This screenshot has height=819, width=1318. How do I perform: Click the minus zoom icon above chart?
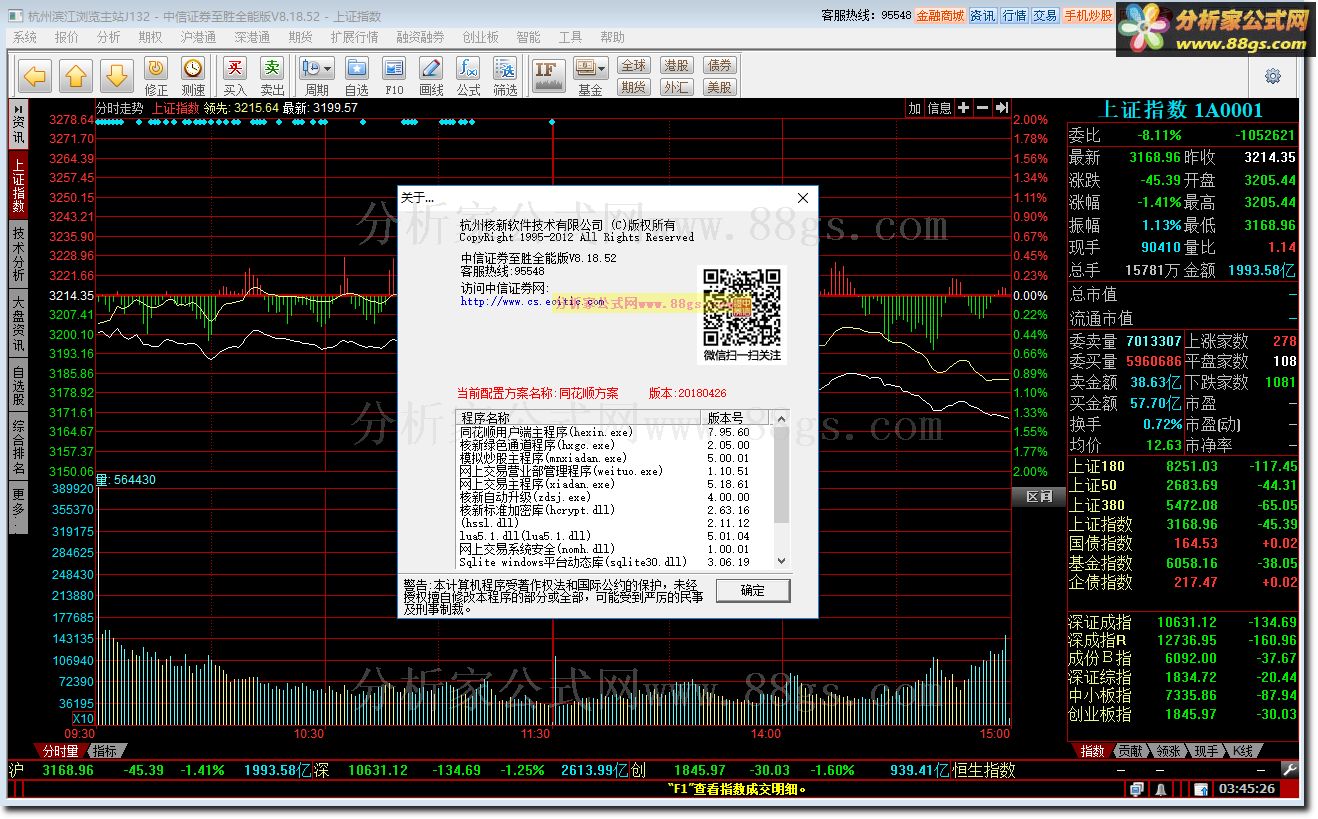[x=982, y=108]
